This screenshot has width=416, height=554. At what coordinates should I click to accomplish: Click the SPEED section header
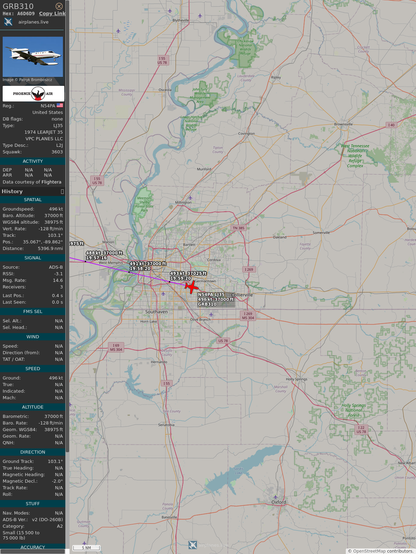(33, 369)
